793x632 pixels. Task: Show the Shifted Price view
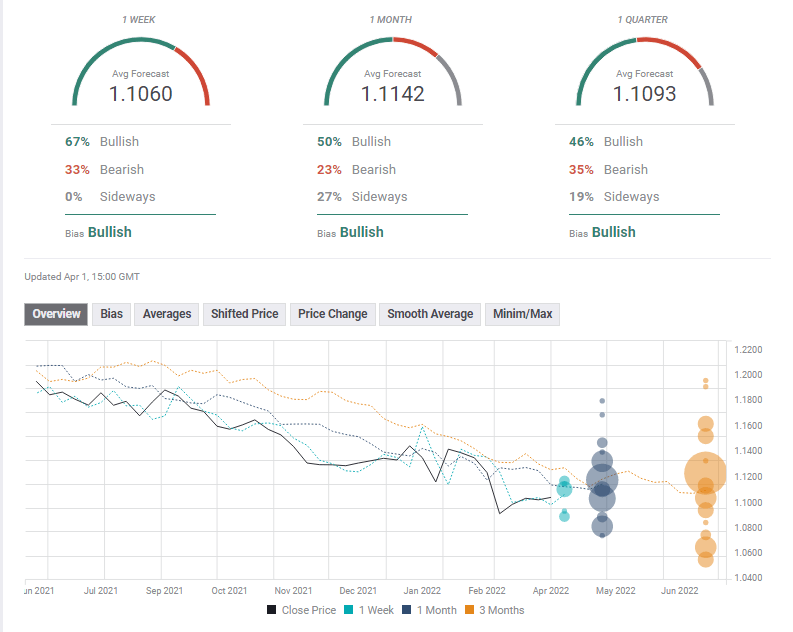244,314
